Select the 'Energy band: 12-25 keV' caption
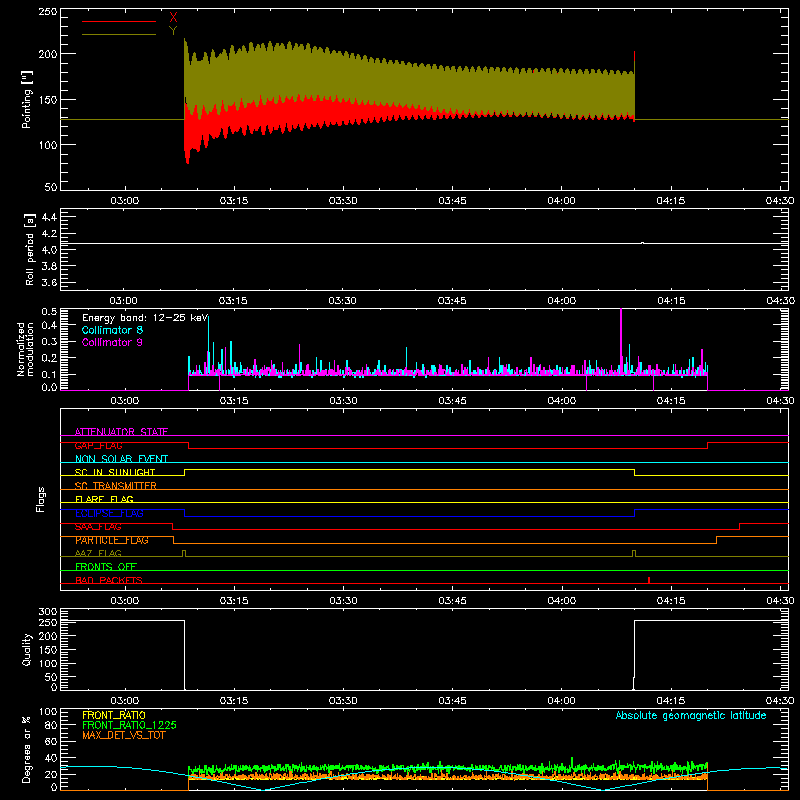Screen dimensions: 800x800 145,318
